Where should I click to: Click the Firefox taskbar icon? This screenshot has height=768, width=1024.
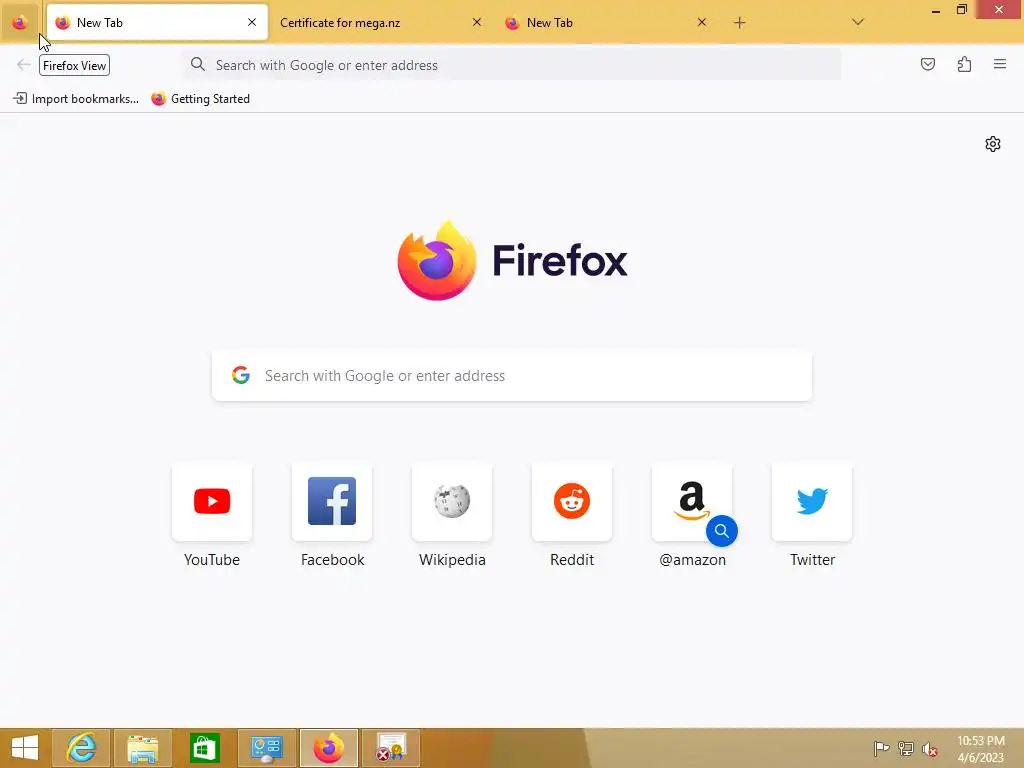point(329,748)
